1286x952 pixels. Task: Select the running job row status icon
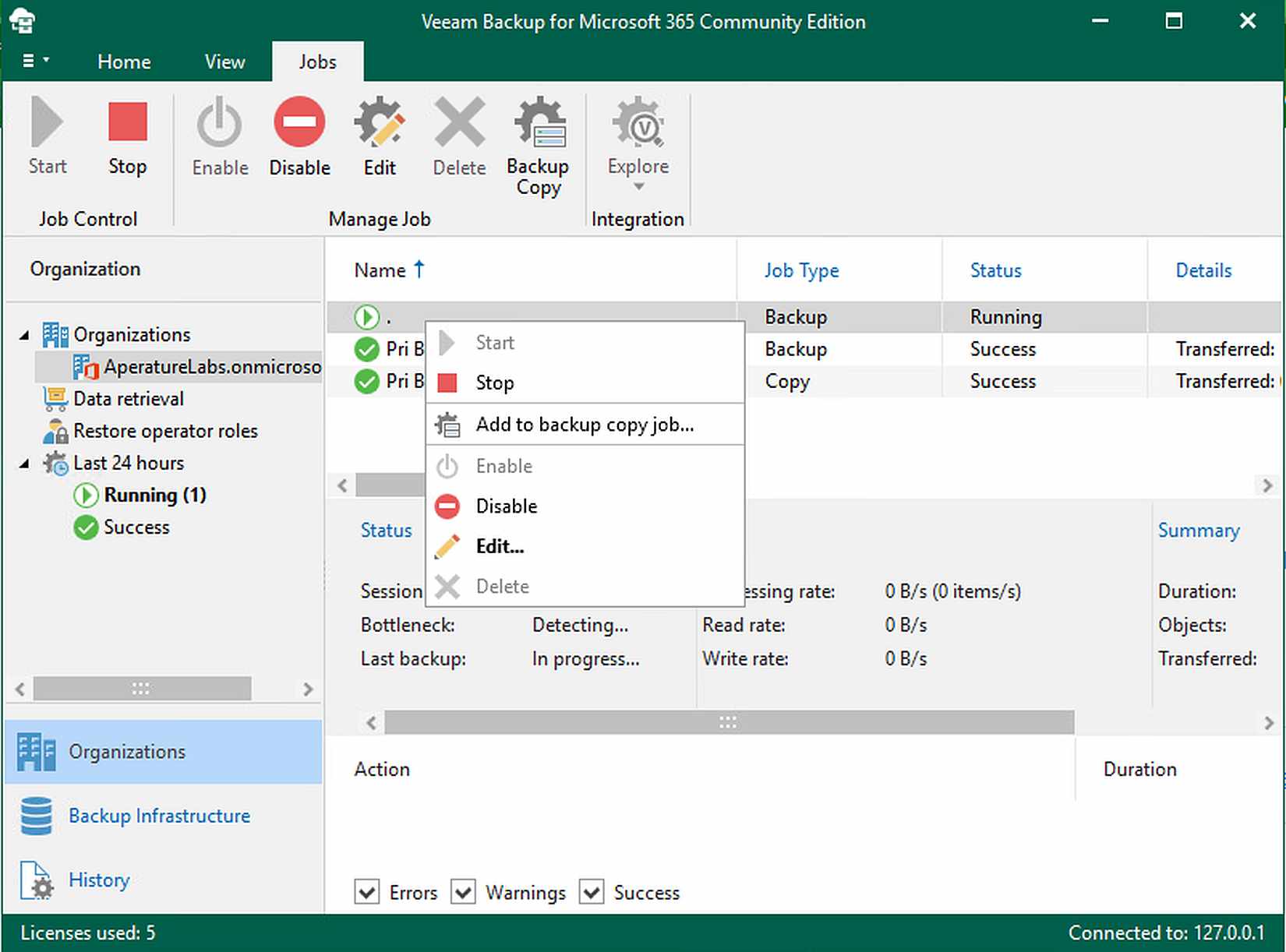pyautogui.click(x=366, y=317)
